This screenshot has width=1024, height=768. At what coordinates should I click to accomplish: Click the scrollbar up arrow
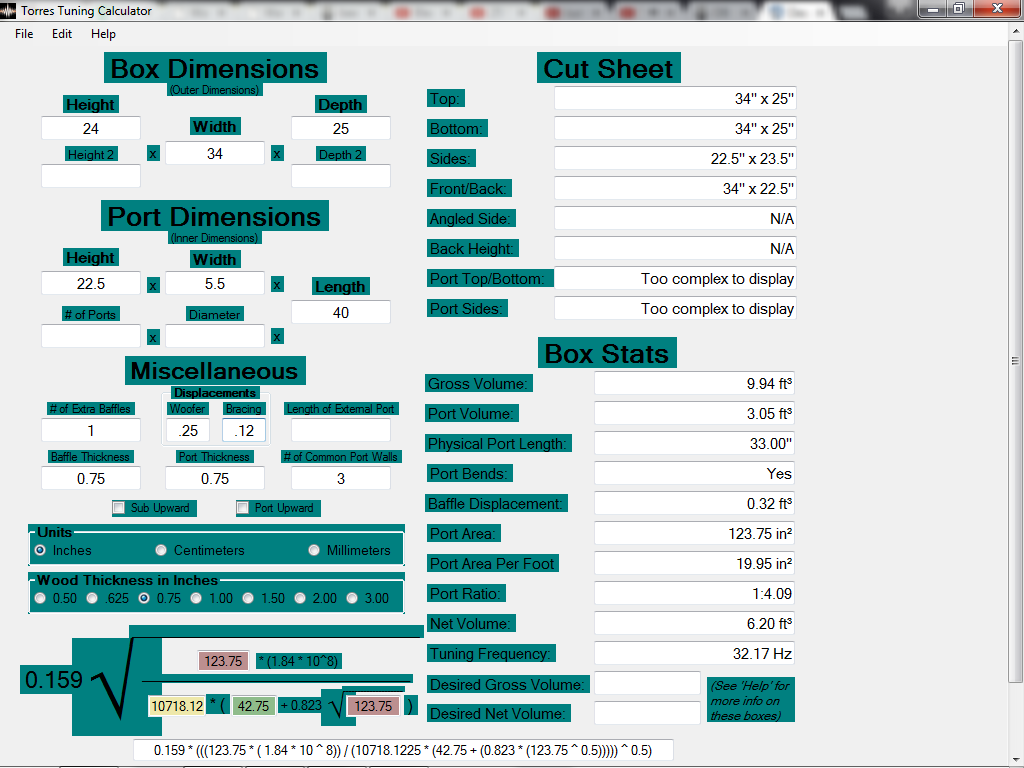pyautogui.click(x=1015, y=32)
